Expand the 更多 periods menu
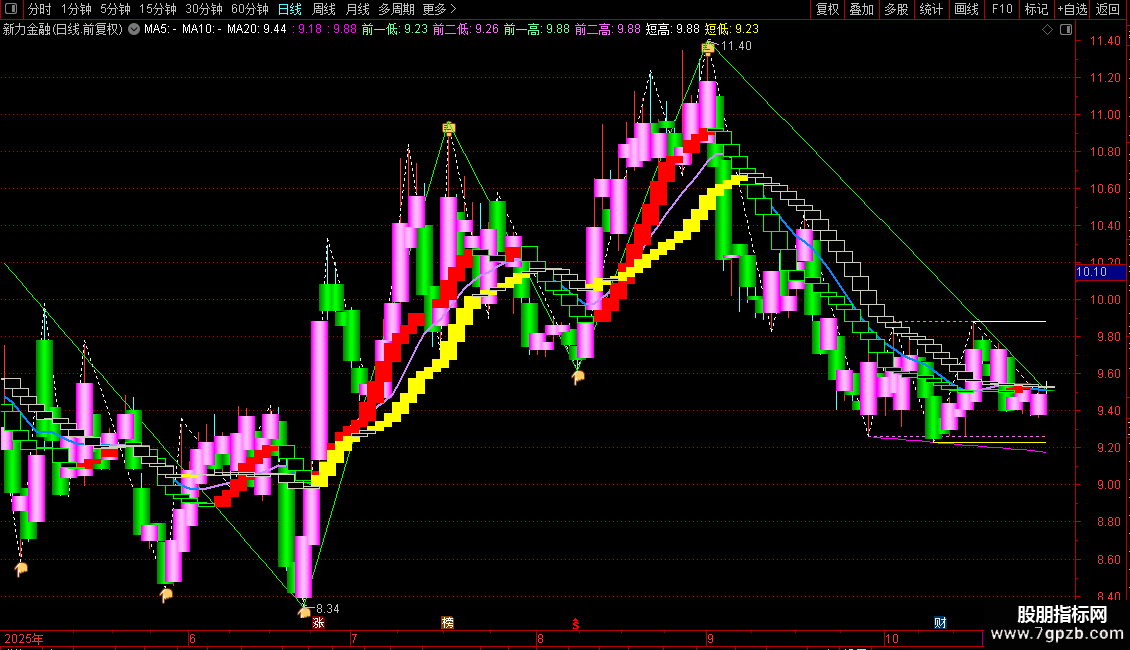This screenshot has height=650, width=1130. [x=439, y=9]
